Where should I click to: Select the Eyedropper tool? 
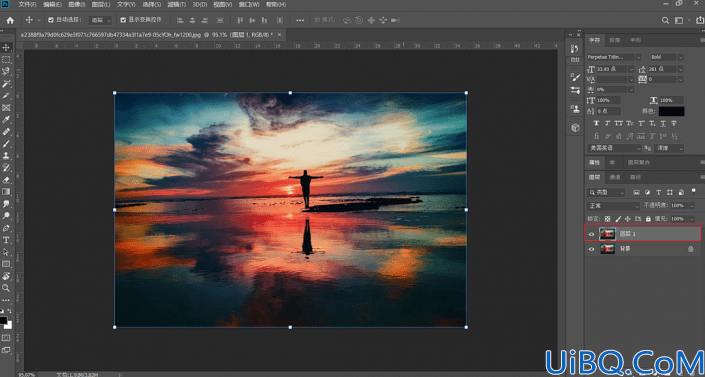pos(6,120)
